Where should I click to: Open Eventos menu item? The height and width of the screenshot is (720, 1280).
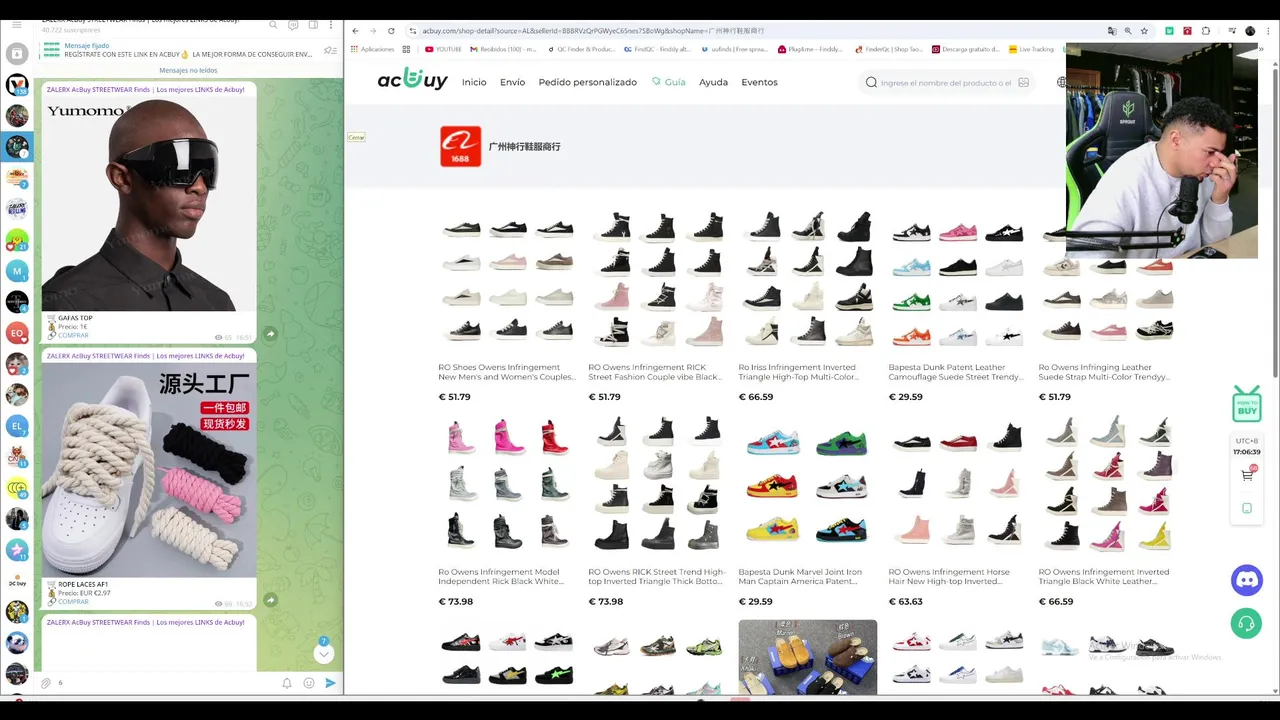coord(759,82)
